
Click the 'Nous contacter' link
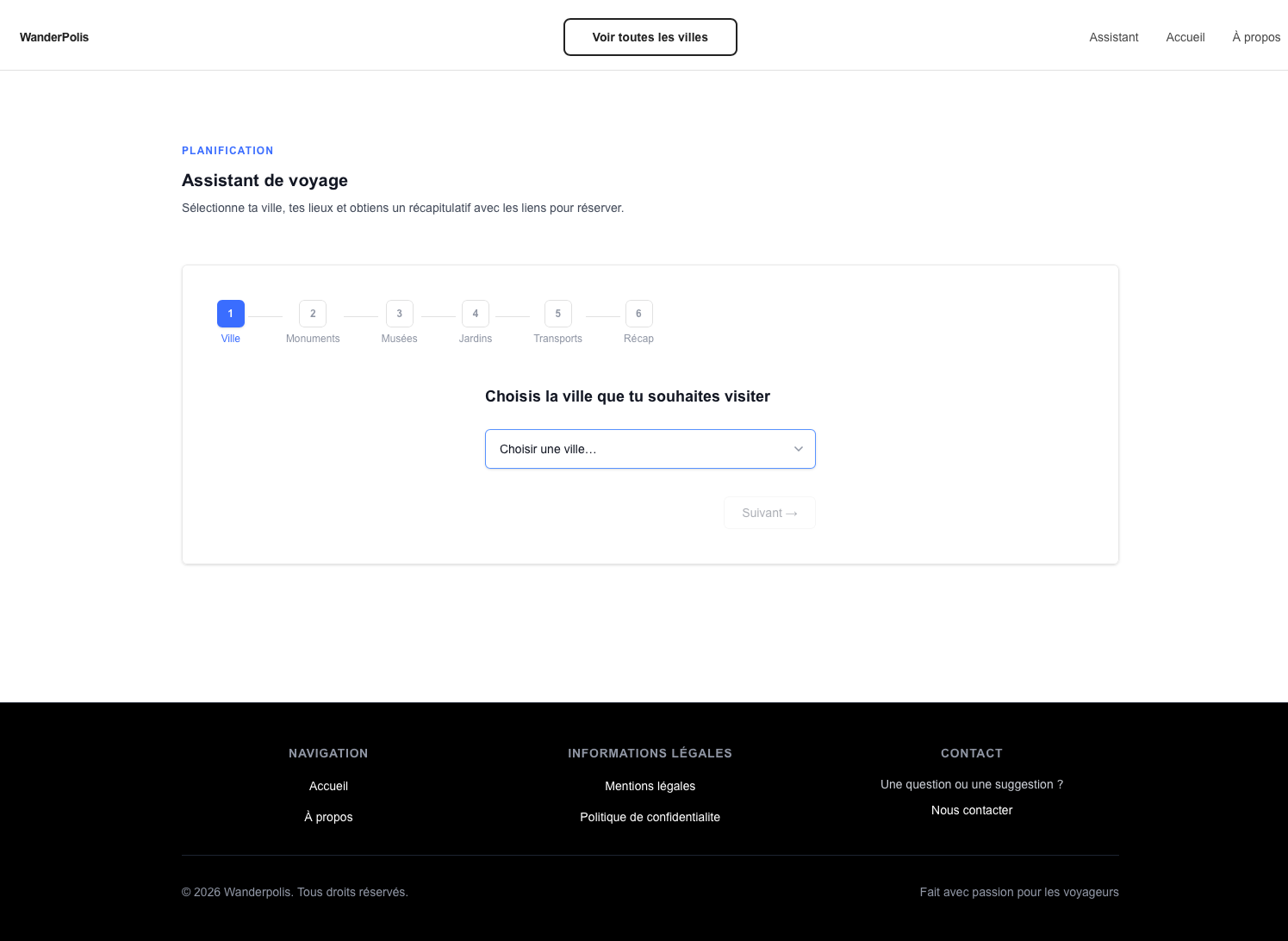(x=972, y=810)
